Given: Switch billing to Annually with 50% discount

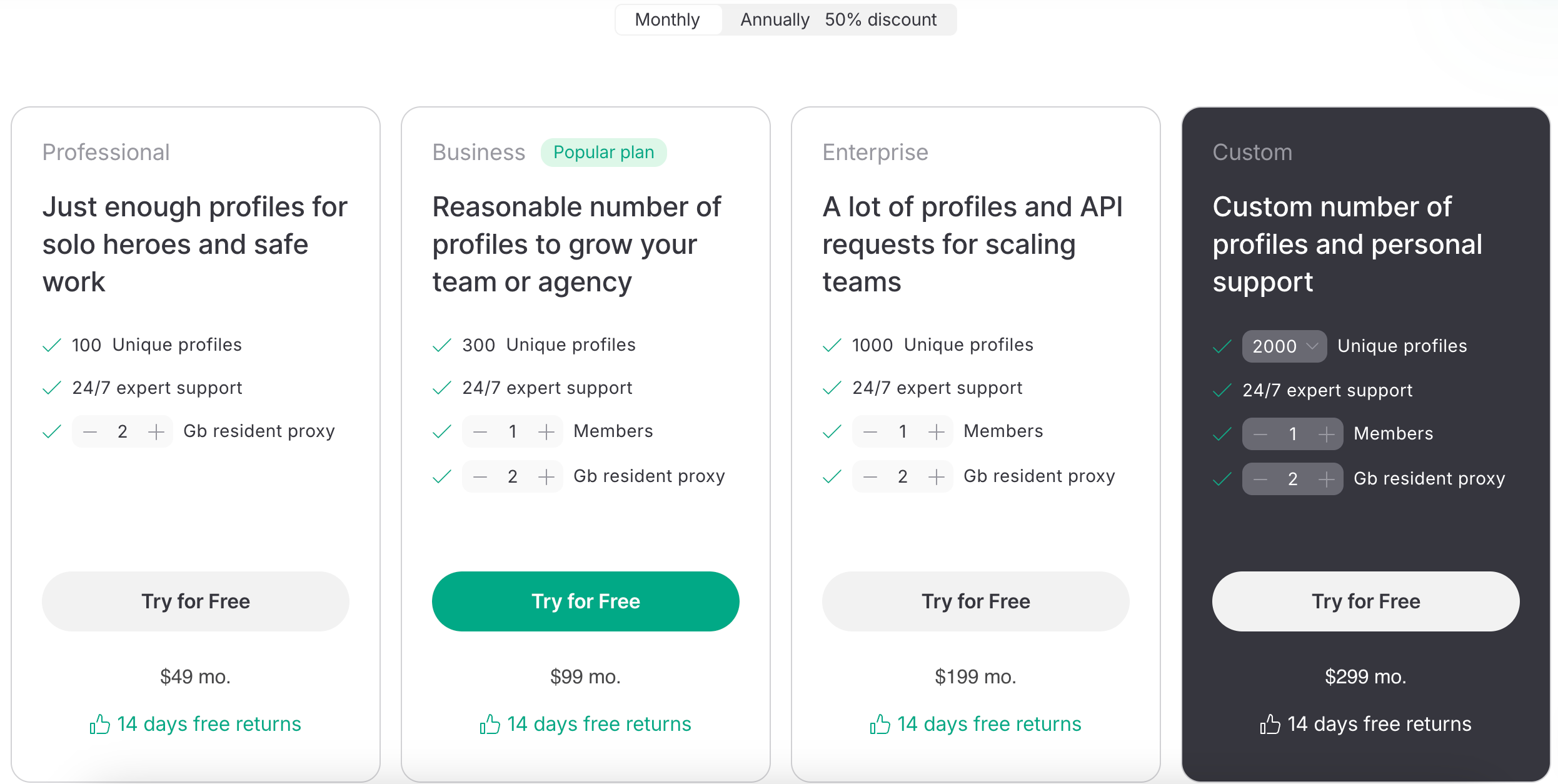Looking at the screenshot, I should (838, 20).
